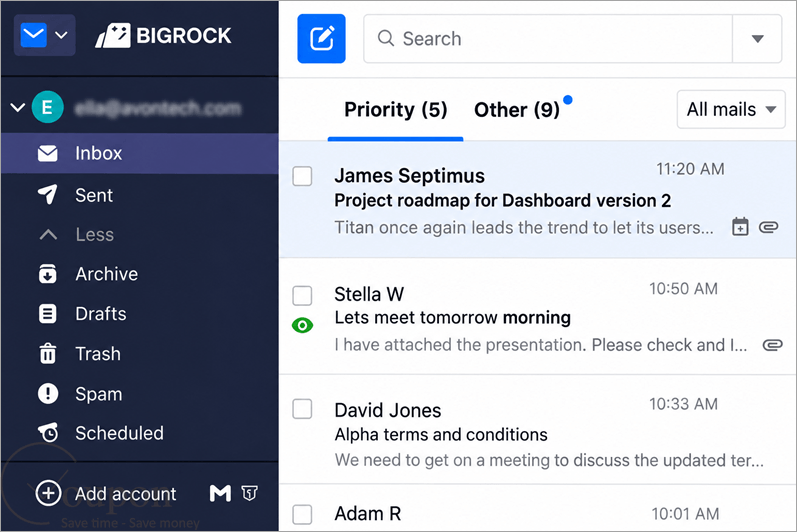Click the Scheduled clock icon
797x532 pixels.
pyautogui.click(x=48, y=433)
